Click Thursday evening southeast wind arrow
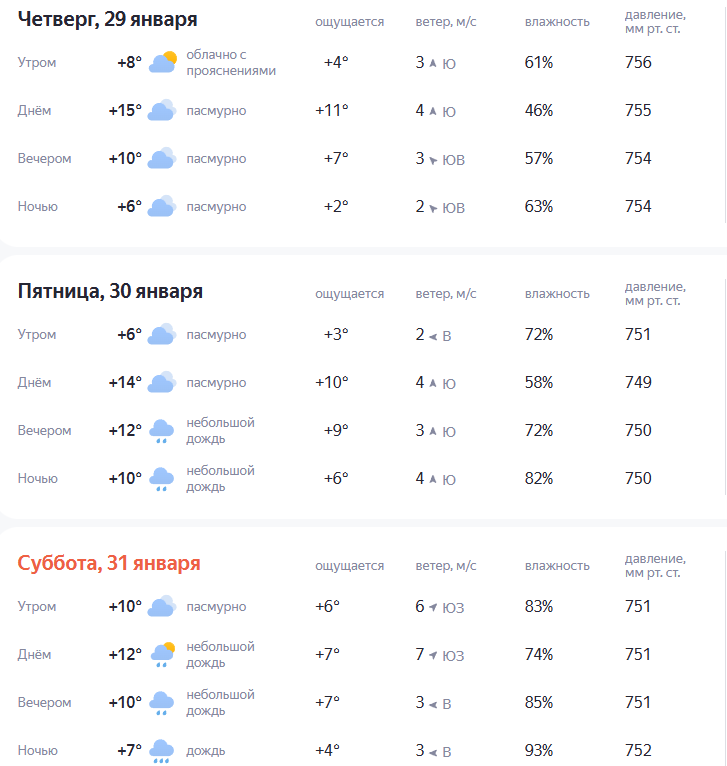Screen dimensions: 727x766 (x=433, y=160)
